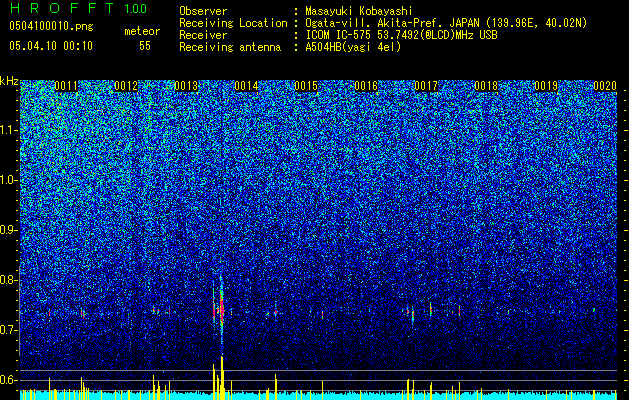629x400 pixels.
Task: Click the strongest red meteor echo in spectrogram
Action: (221, 309)
